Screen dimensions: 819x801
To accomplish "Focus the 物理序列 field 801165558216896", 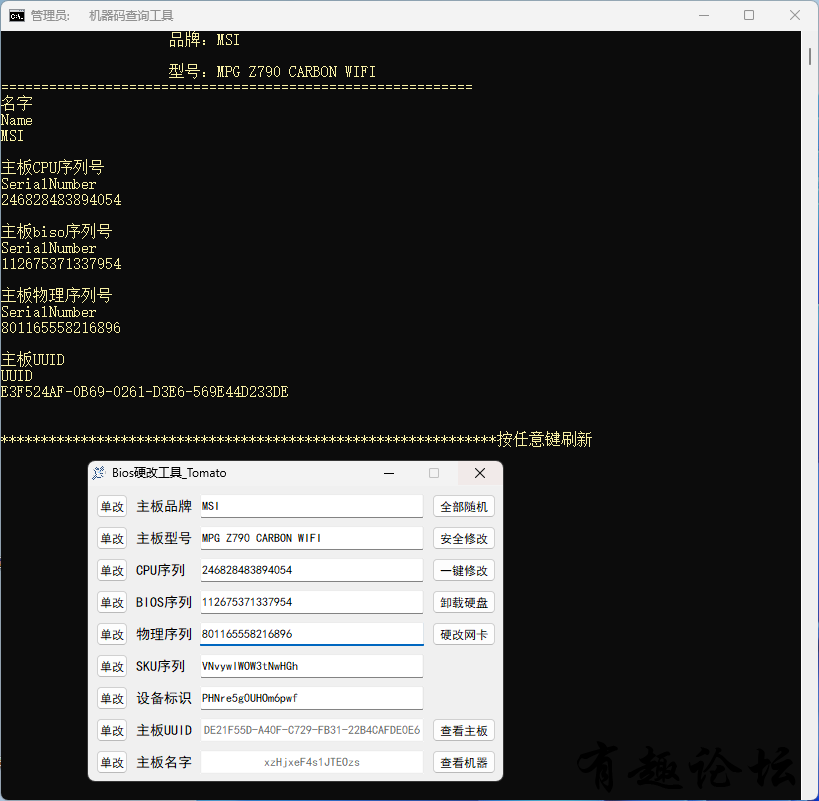I will coord(312,634).
